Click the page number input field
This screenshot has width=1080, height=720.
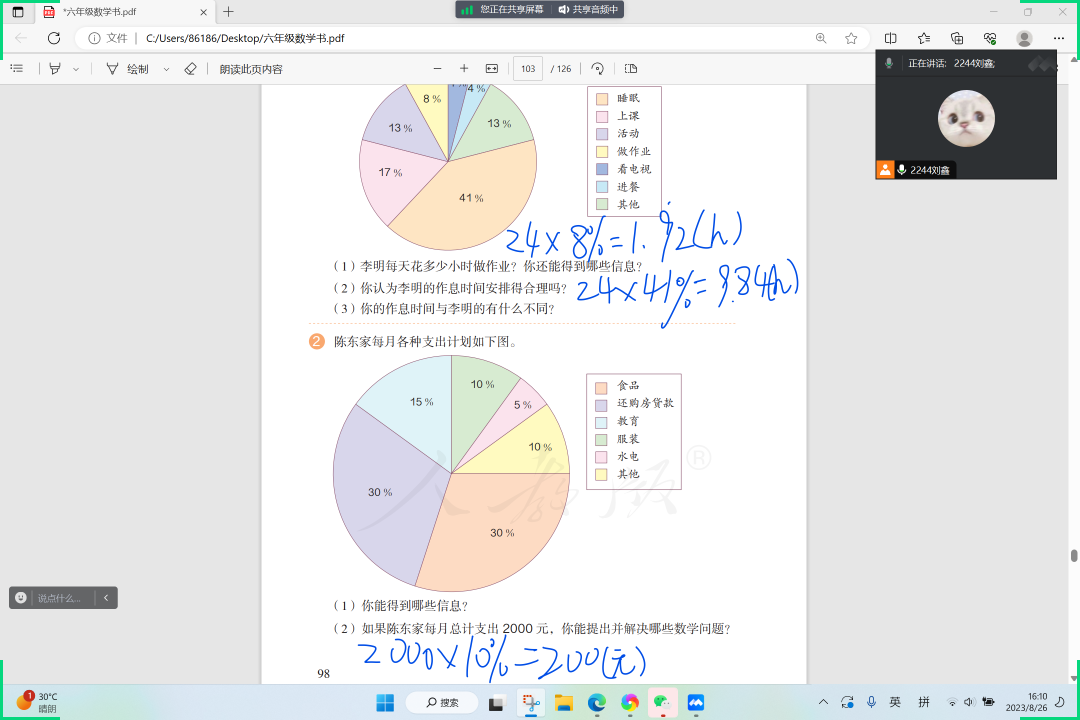(x=527, y=69)
